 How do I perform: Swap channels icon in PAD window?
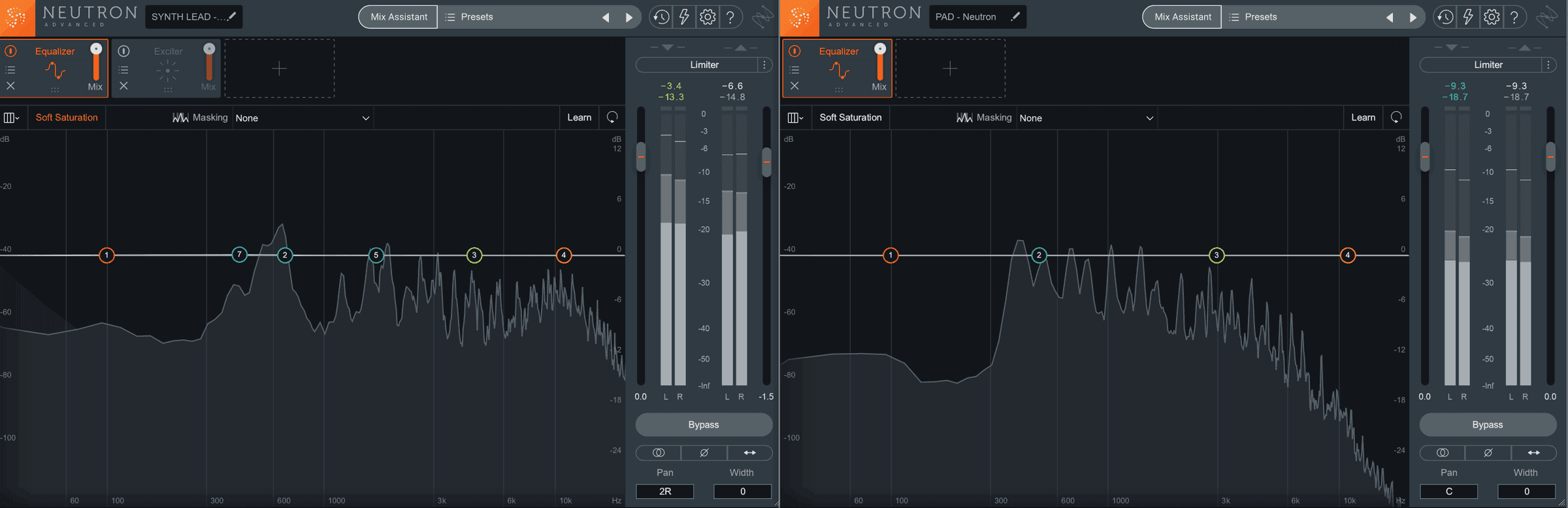[x=1534, y=452]
